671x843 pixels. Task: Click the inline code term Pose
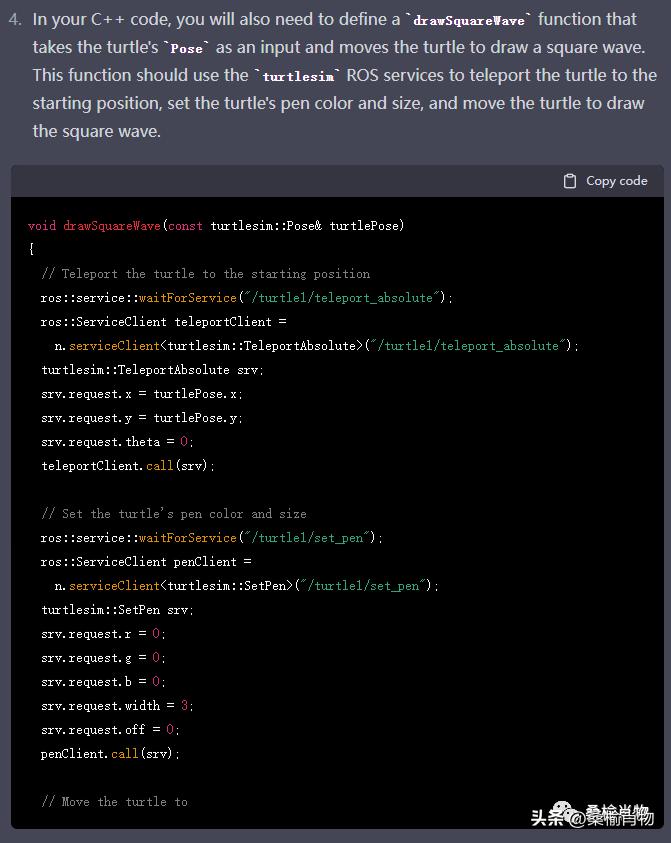[187, 49]
